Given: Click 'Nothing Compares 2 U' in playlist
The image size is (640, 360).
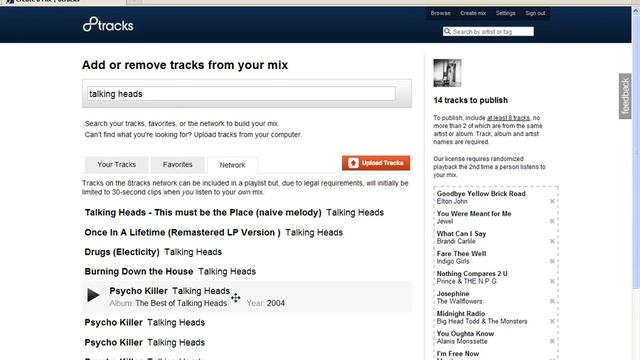Looking at the screenshot, I should (472, 274).
